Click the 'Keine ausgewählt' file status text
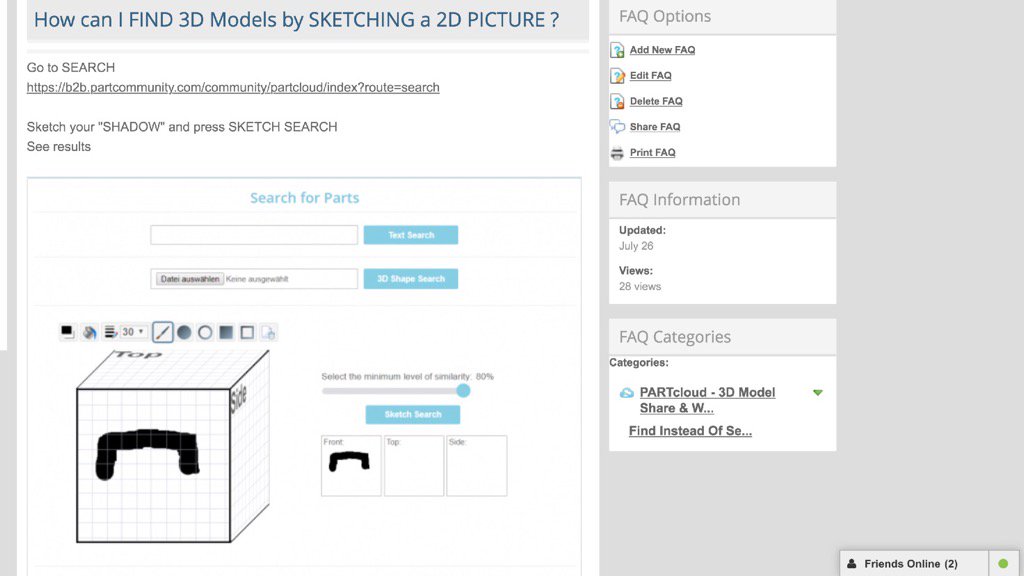This screenshot has width=1024, height=576. pos(257,280)
